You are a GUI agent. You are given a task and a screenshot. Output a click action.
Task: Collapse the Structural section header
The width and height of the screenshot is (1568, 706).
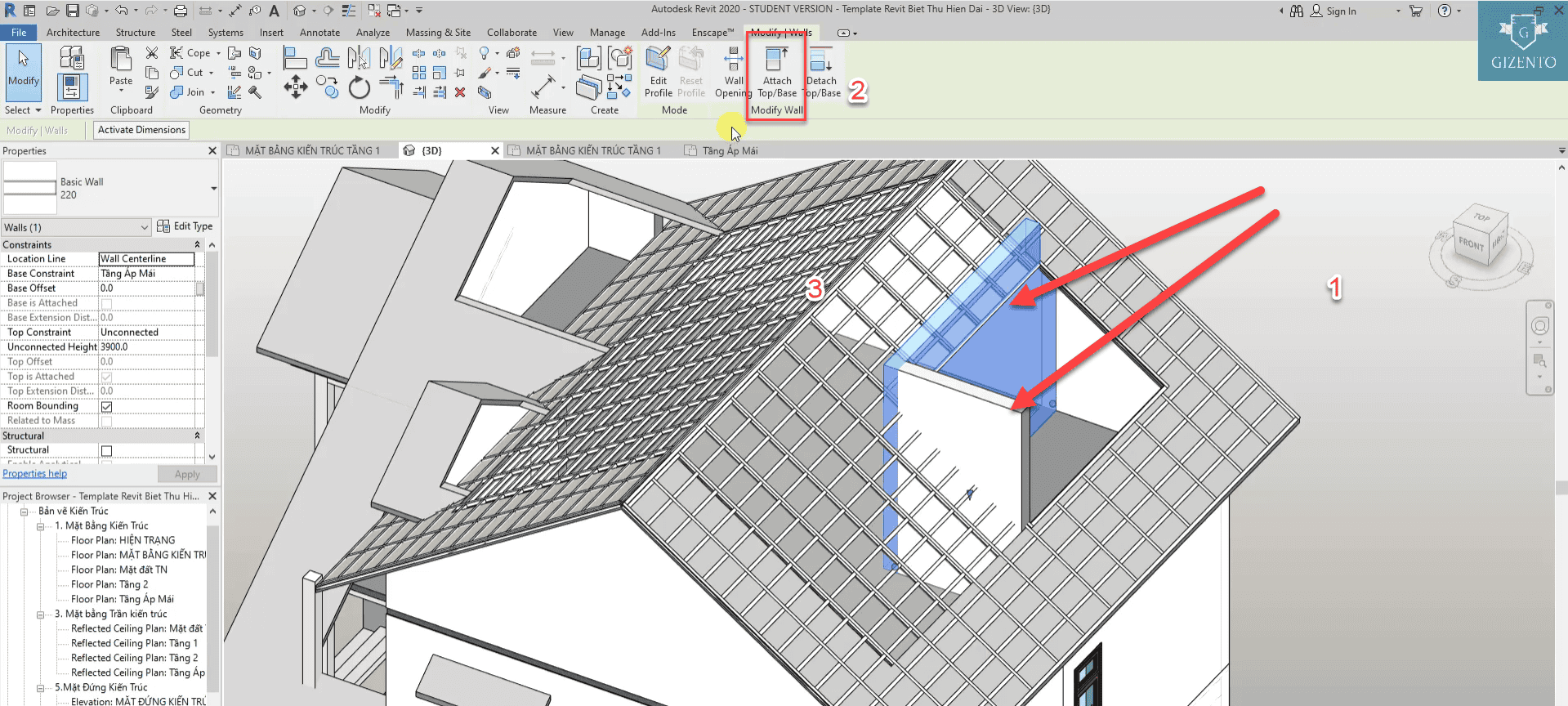point(197,436)
